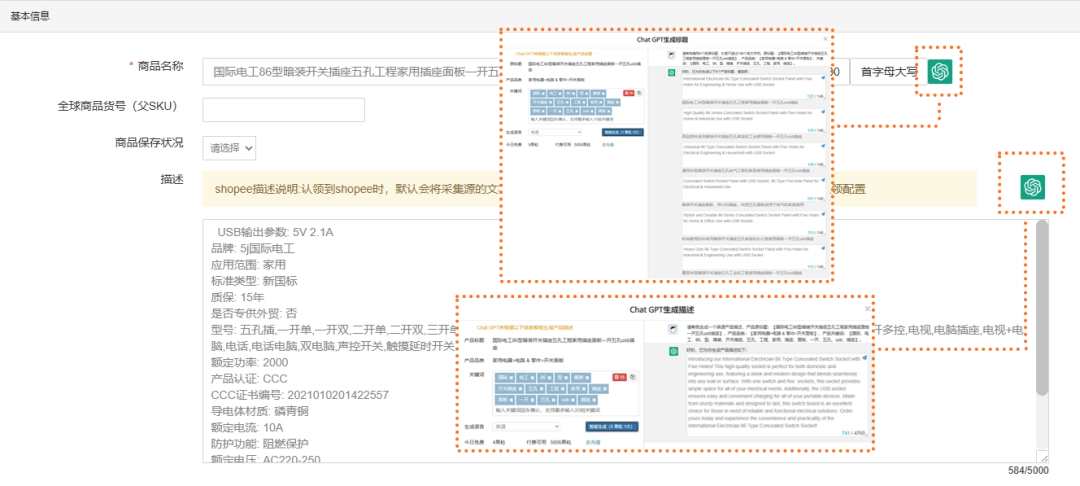This screenshot has width=1080, height=486.
Task: Open ChatGPT description generator icon beside 描述
Action: 1032,187
